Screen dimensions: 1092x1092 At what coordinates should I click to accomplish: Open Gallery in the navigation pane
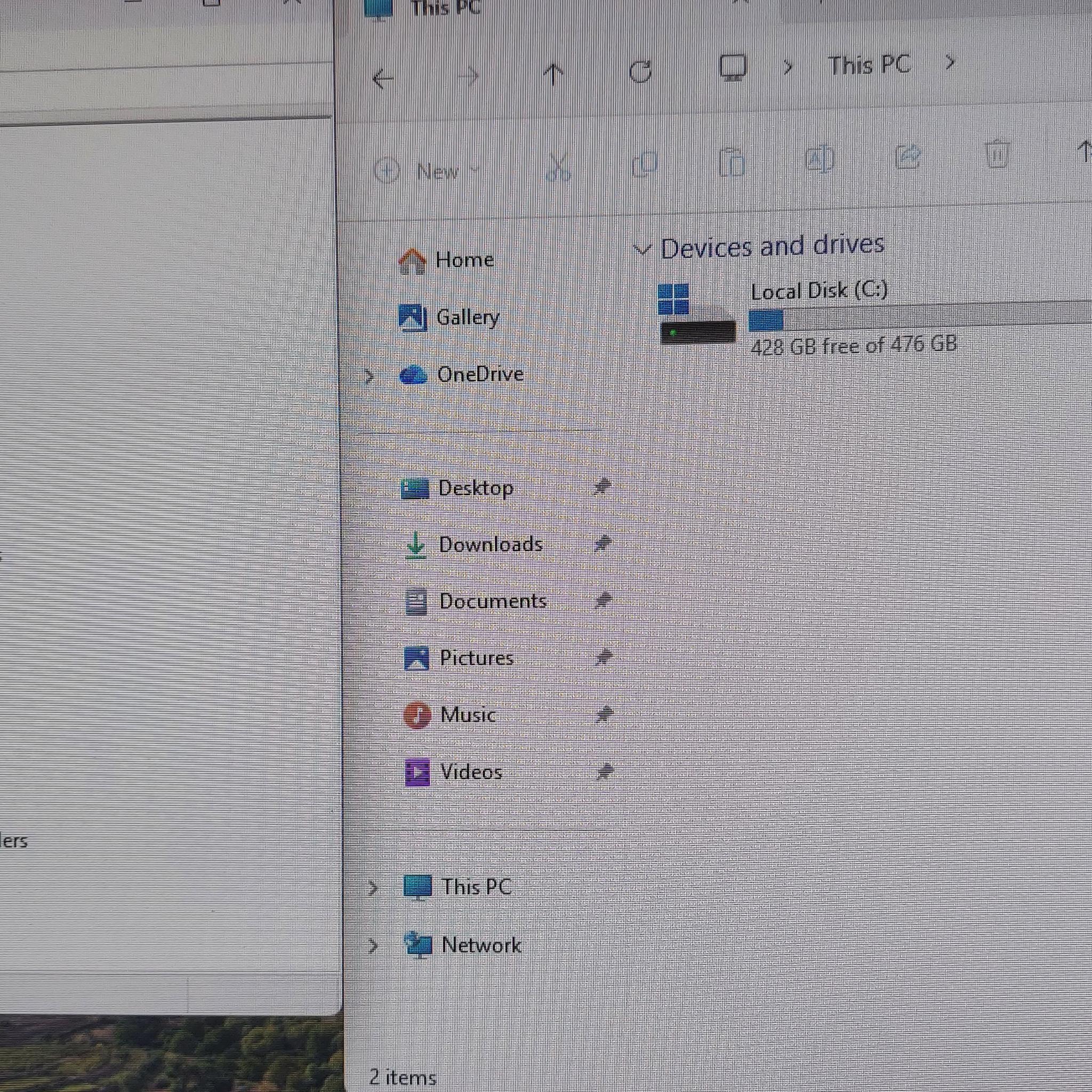click(x=449, y=317)
